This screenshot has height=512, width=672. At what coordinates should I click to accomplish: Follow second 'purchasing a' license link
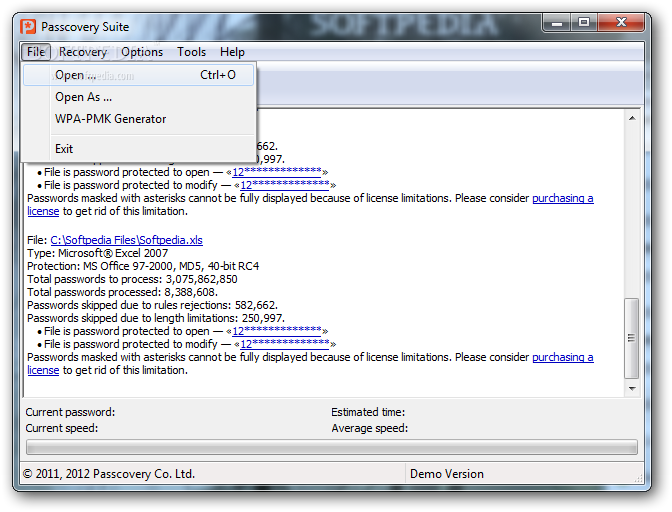click(x=563, y=357)
